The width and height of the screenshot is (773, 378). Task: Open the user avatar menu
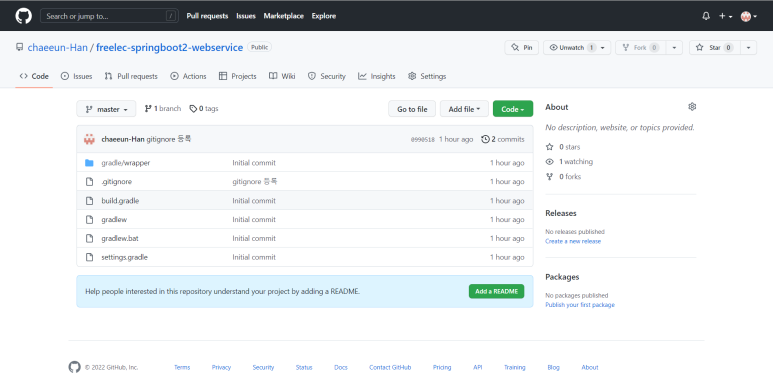(x=748, y=16)
